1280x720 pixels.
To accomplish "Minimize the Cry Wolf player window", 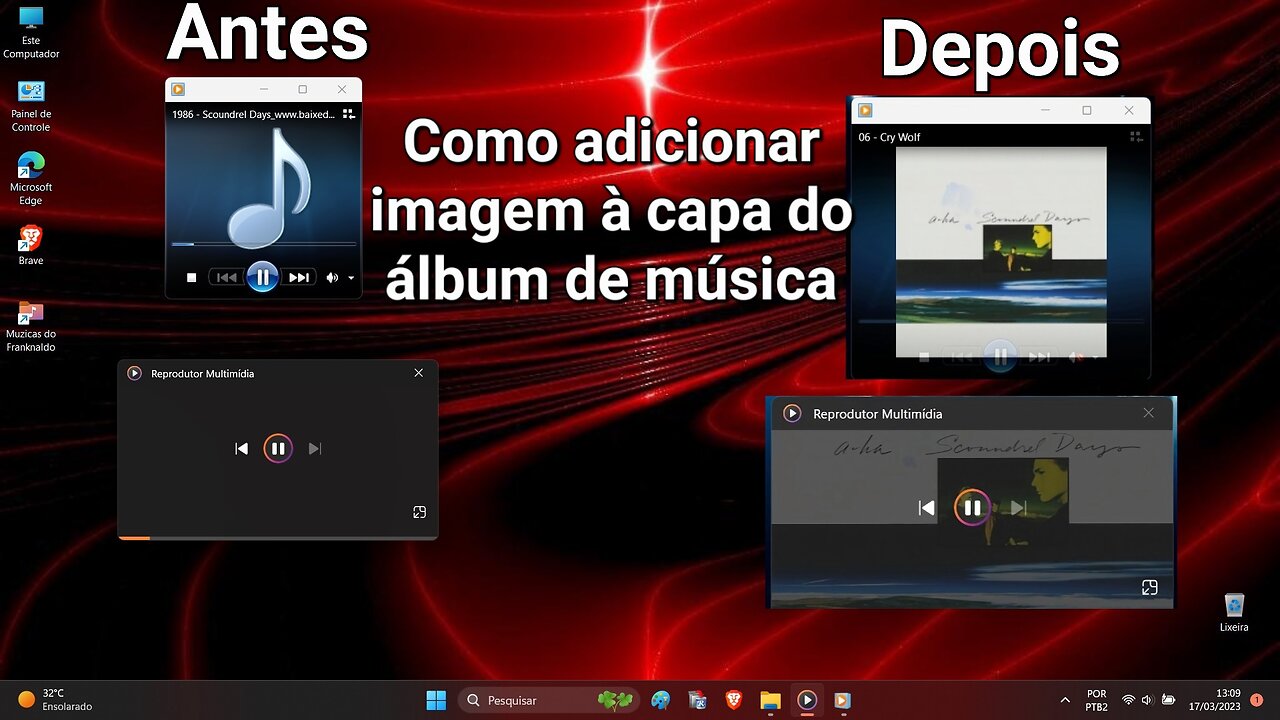I will (x=1045, y=110).
